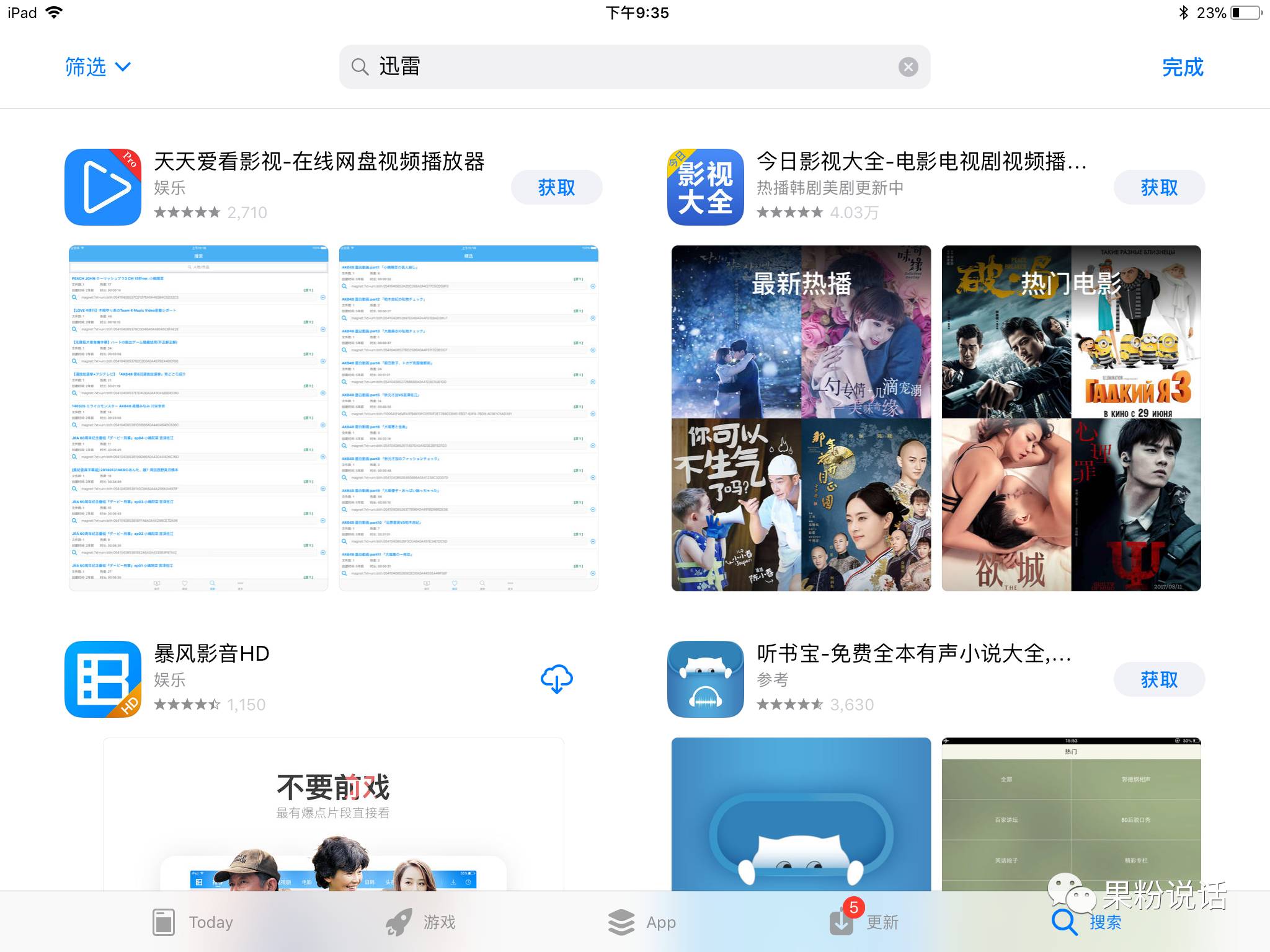Clear the search text with the X
The width and height of the screenshot is (1270, 952).
[908, 67]
